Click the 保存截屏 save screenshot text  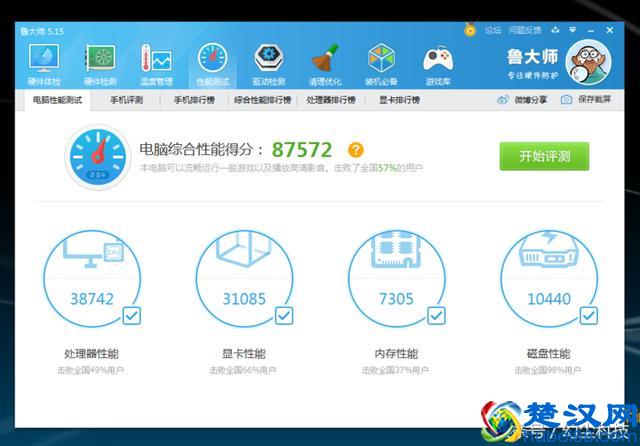click(x=594, y=100)
